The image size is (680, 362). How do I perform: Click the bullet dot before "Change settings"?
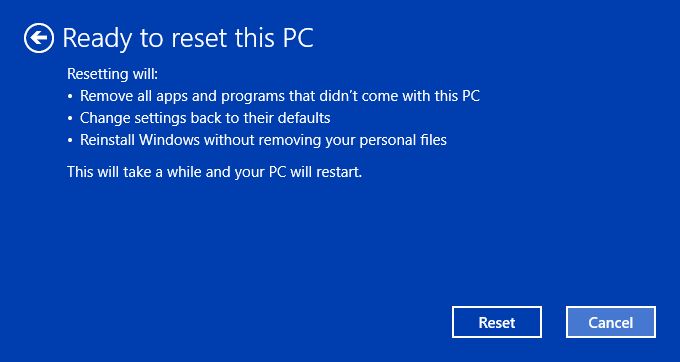point(71,119)
